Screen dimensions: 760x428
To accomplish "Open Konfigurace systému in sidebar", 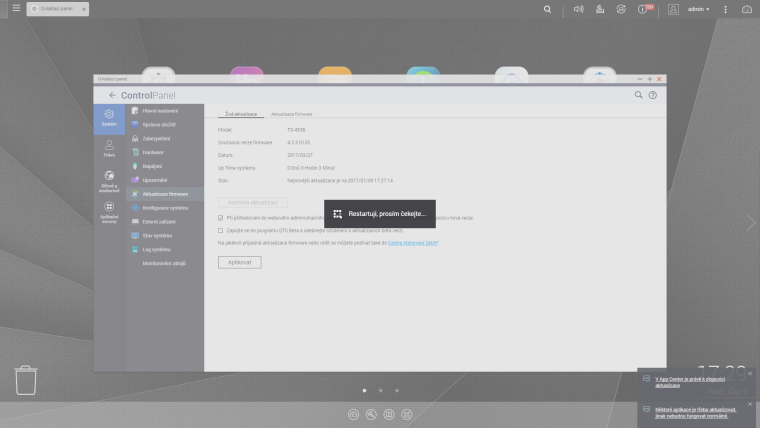I will [165, 208].
